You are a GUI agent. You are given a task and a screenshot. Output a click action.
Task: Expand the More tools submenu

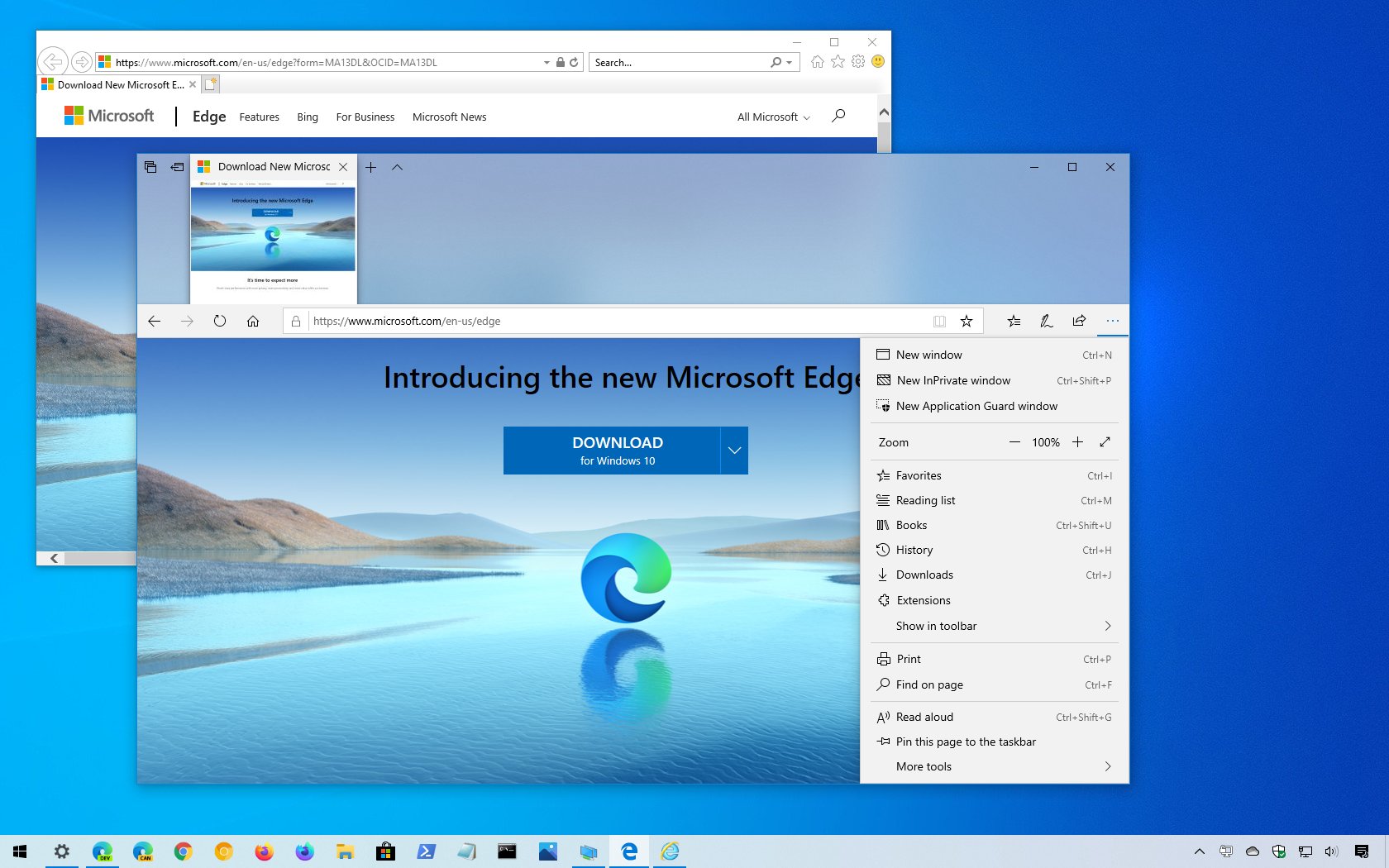pos(992,766)
